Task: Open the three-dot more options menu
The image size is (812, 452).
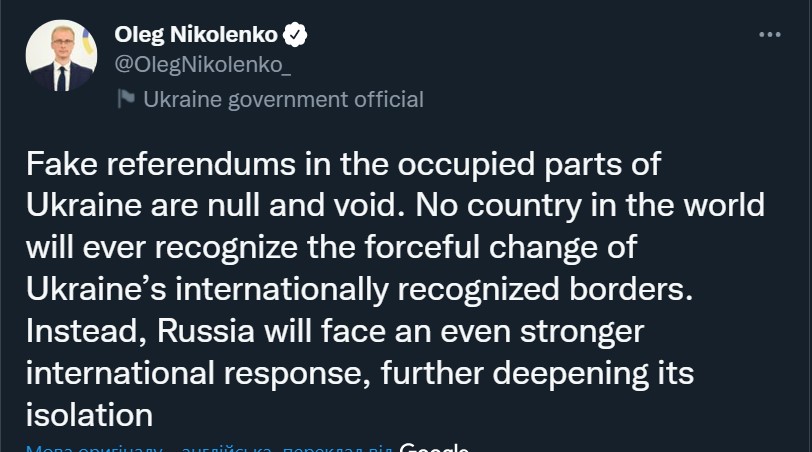Action: point(770,35)
